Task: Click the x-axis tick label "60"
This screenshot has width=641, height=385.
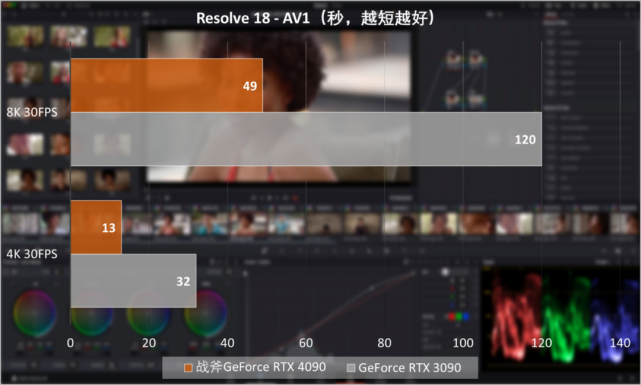Action: pos(306,342)
